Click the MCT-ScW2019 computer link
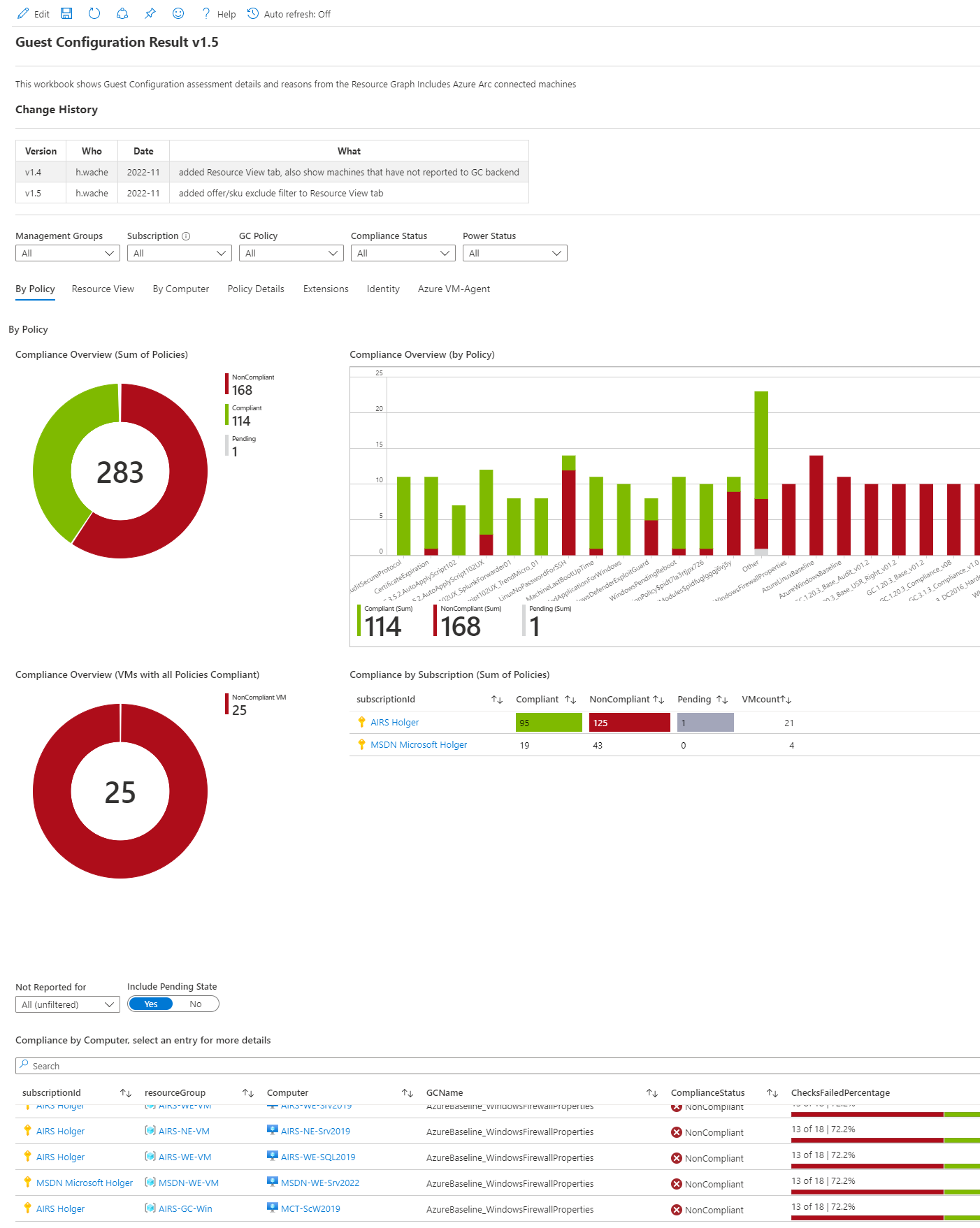Viewport: 980px width, 1228px height. [310, 1209]
